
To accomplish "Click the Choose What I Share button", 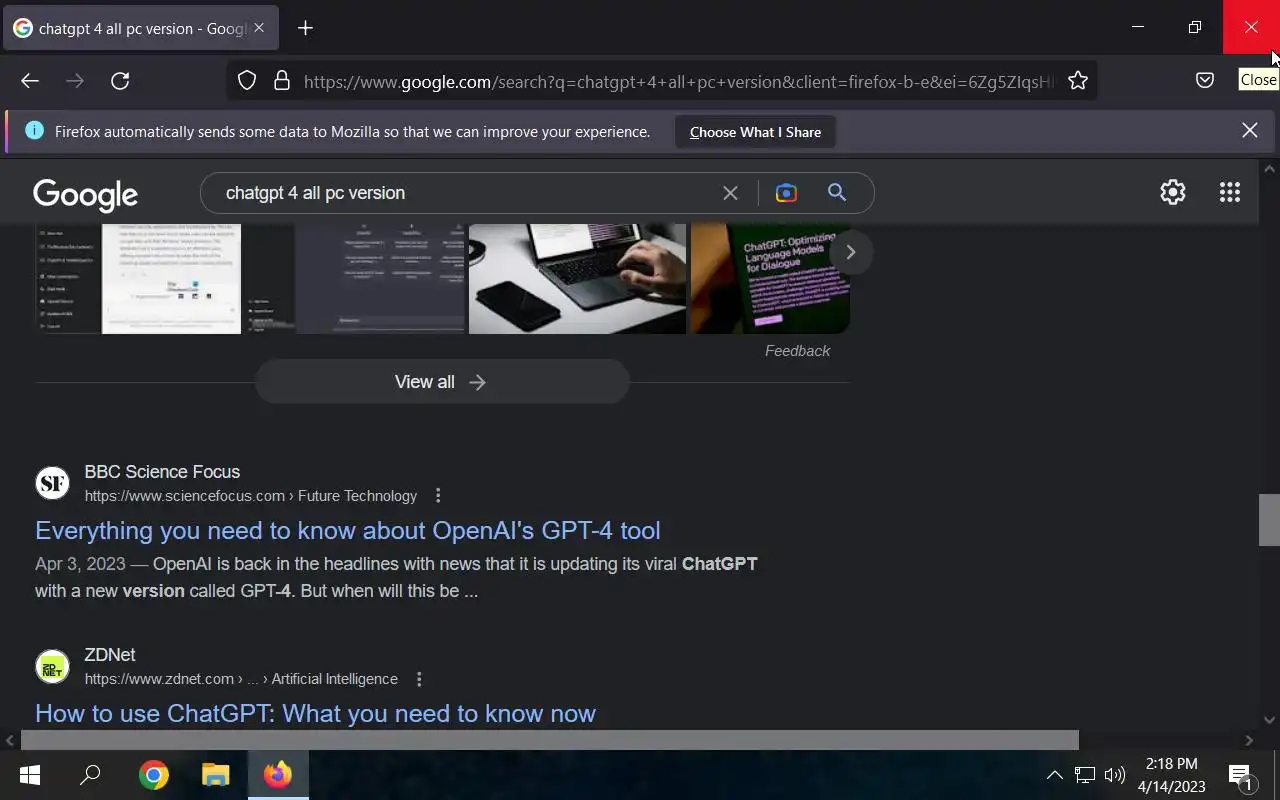I will click(755, 132).
